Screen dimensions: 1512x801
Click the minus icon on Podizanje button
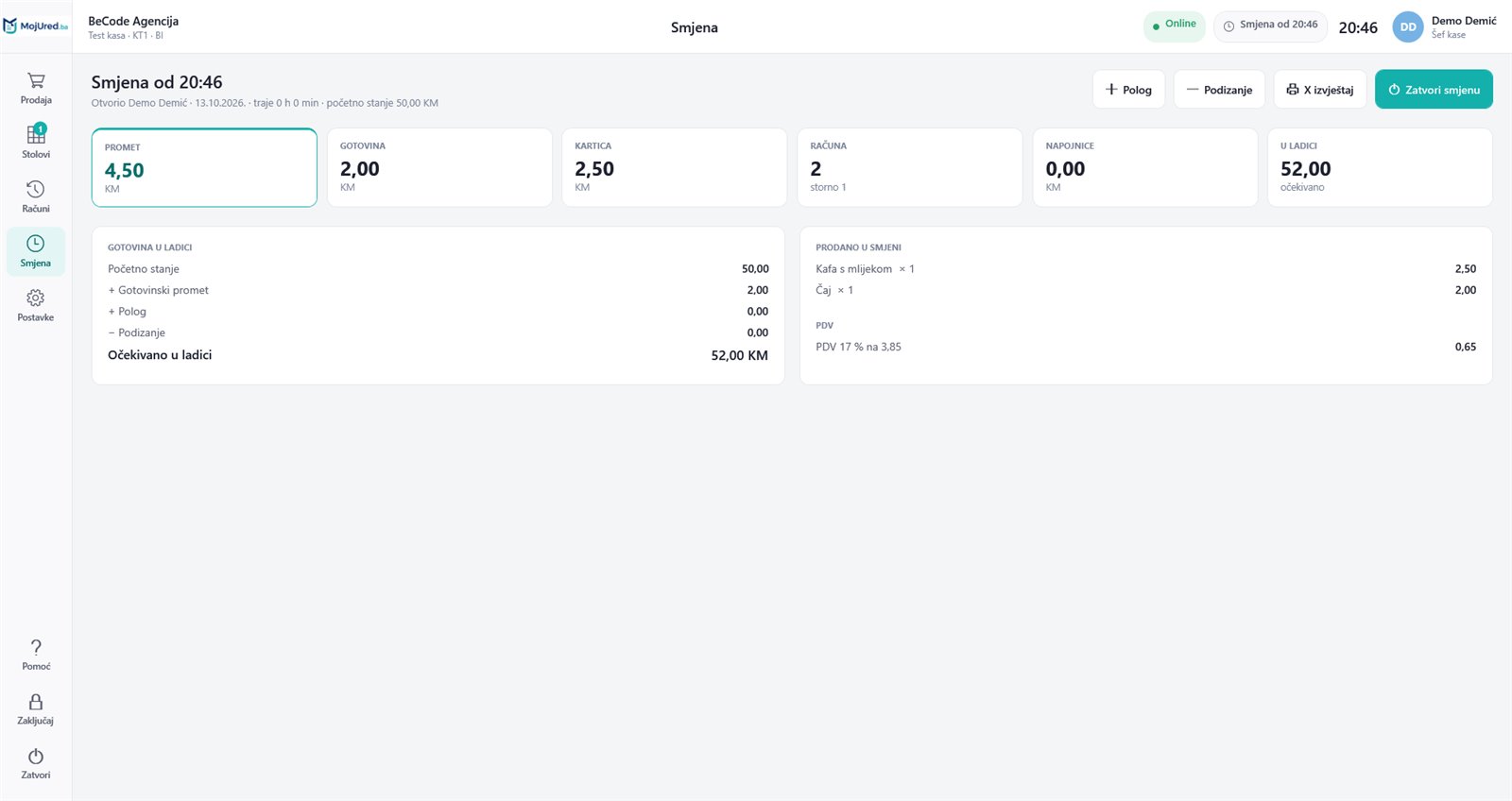[x=1193, y=90]
